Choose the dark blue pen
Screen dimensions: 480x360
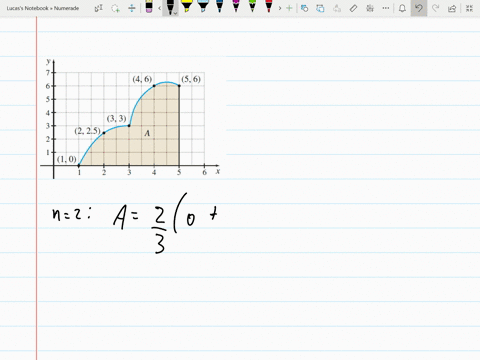219,6
